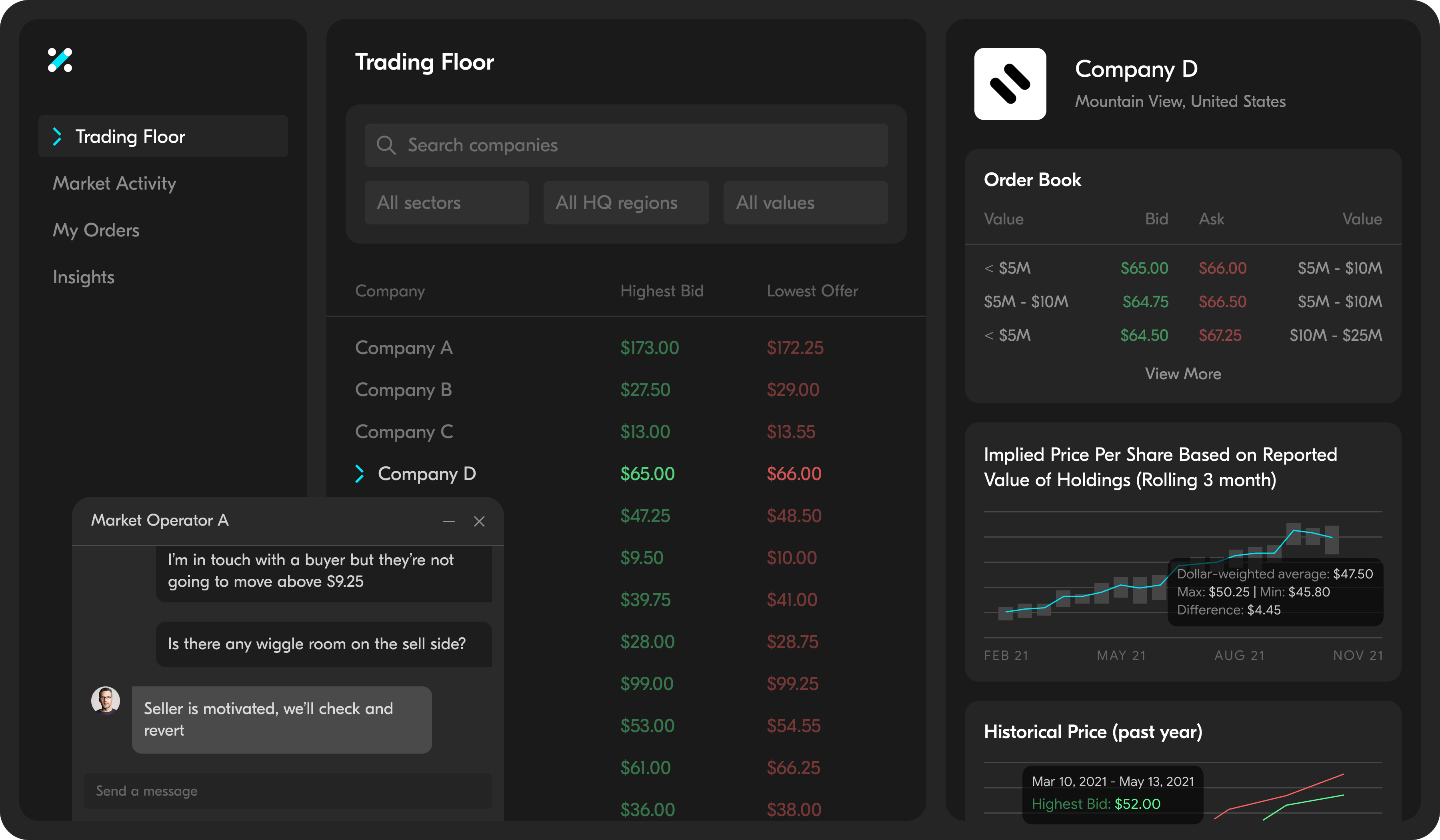This screenshot has width=1440, height=840.
Task: Open the All HQ regions filter dropdown
Action: (626, 203)
